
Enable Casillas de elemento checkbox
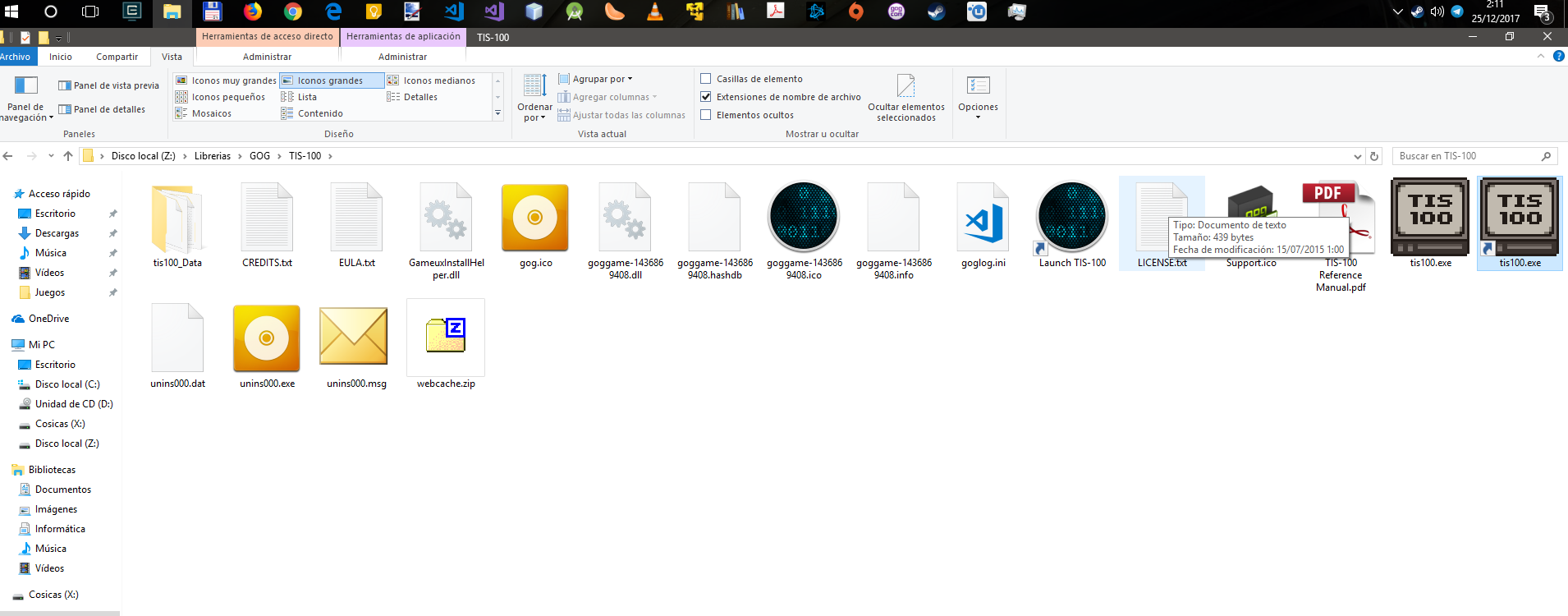(705, 79)
